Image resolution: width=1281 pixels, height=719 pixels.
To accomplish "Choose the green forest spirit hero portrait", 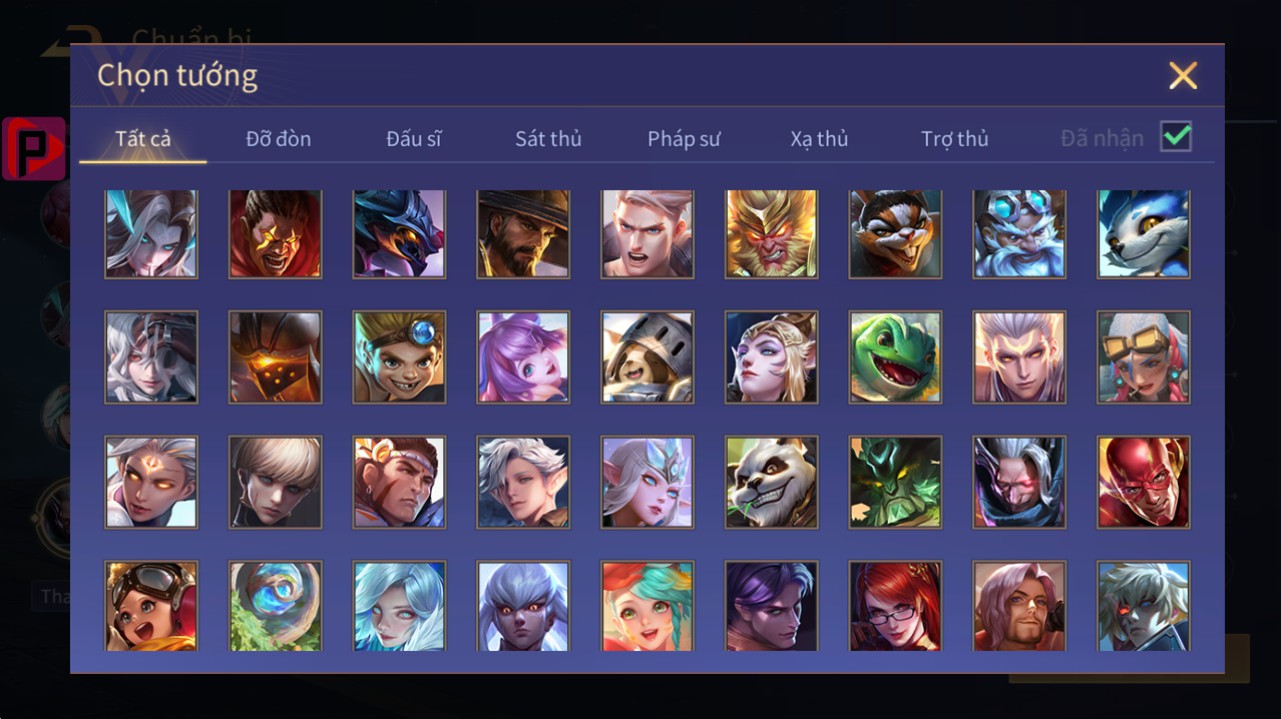I will [895, 482].
